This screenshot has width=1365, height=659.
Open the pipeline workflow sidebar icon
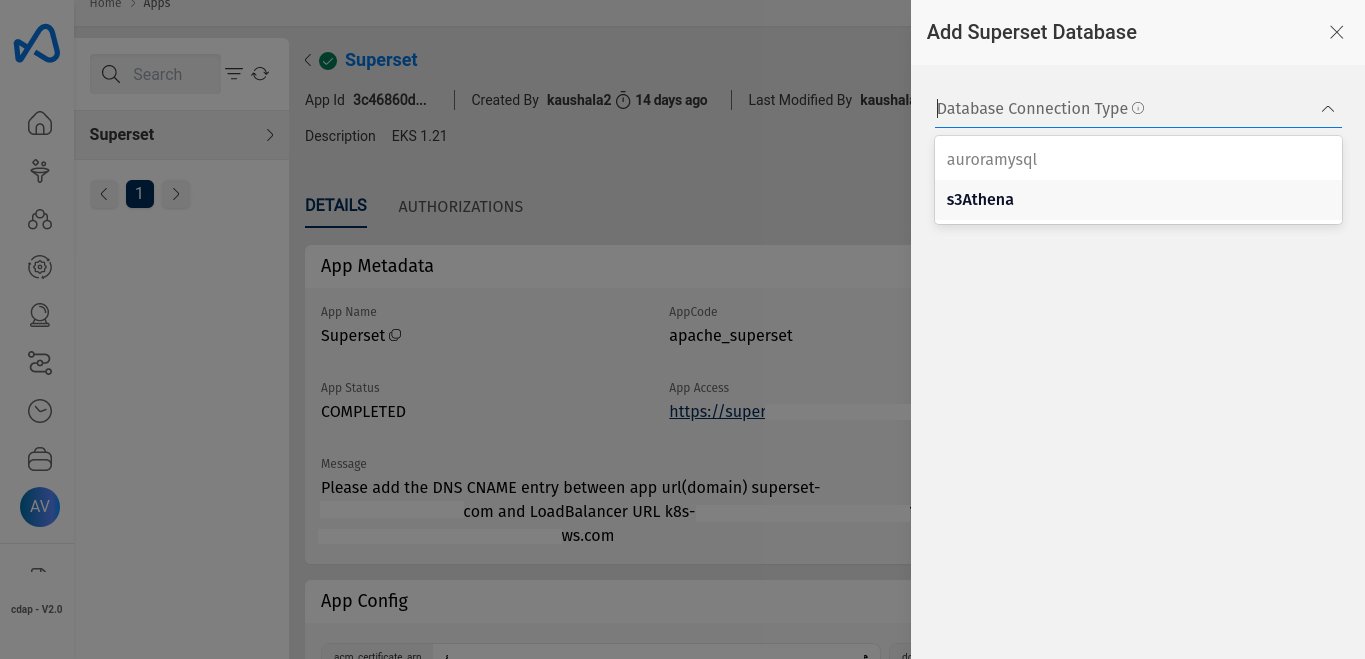[40, 363]
